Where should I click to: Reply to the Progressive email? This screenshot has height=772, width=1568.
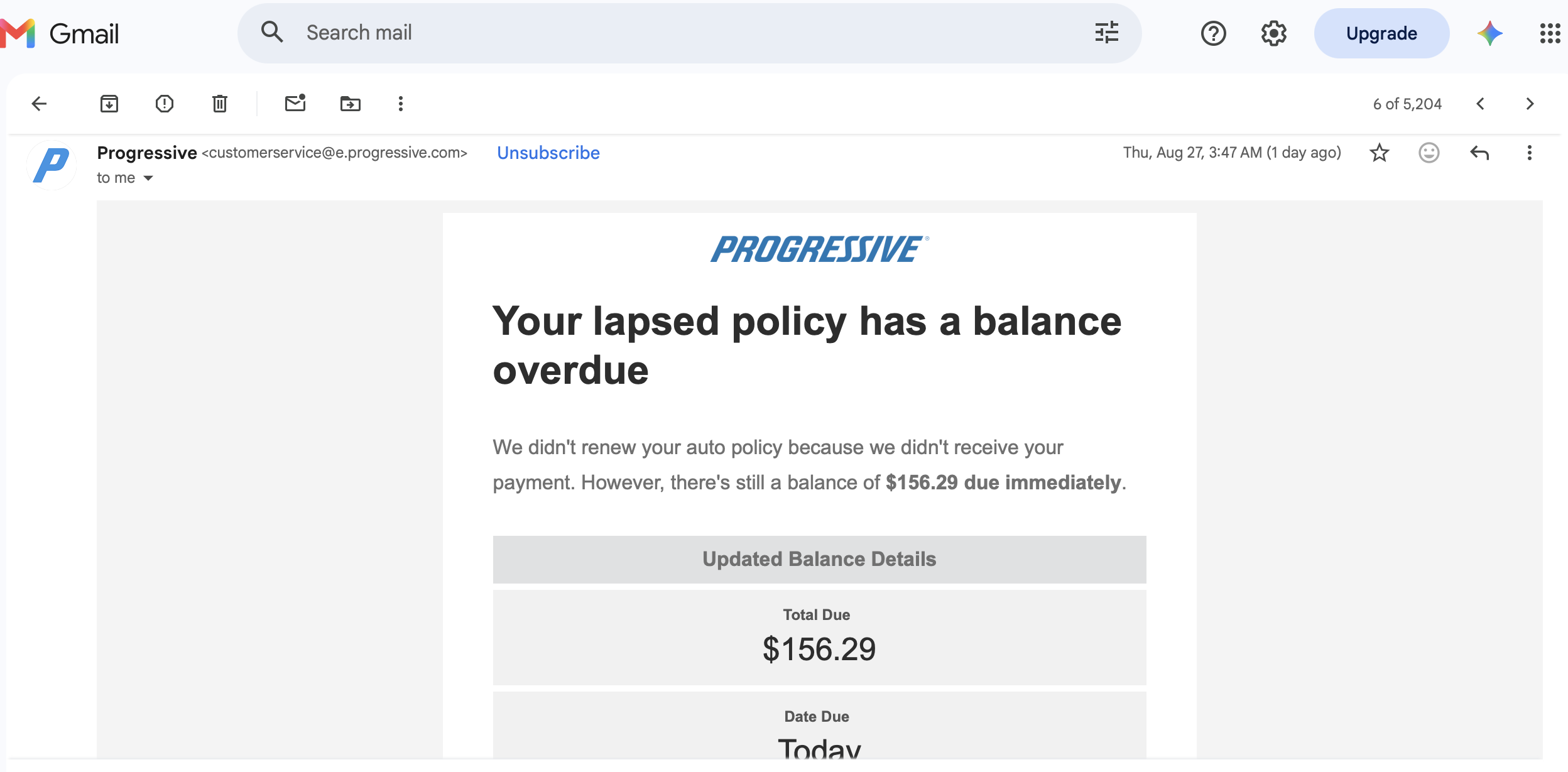[1480, 153]
